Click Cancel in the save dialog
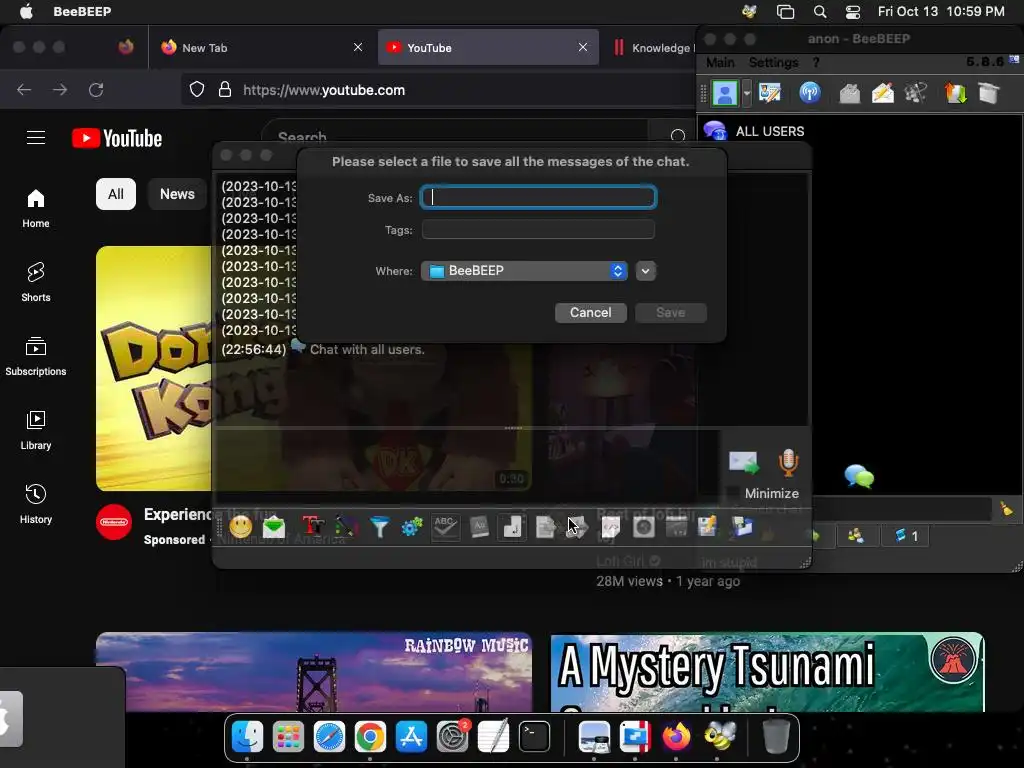Image resolution: width=1024 pixels, height=768 pixels. point(590,312)
